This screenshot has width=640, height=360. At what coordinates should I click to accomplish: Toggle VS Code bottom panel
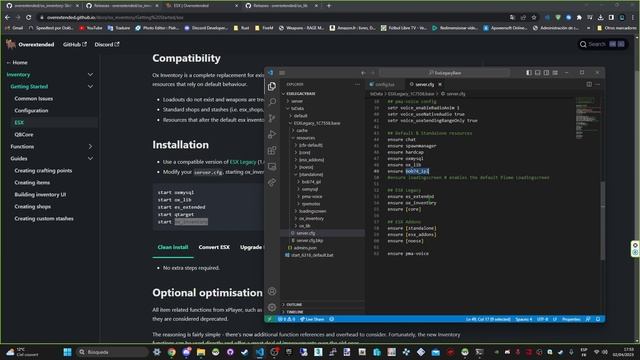tap(538, 73)
